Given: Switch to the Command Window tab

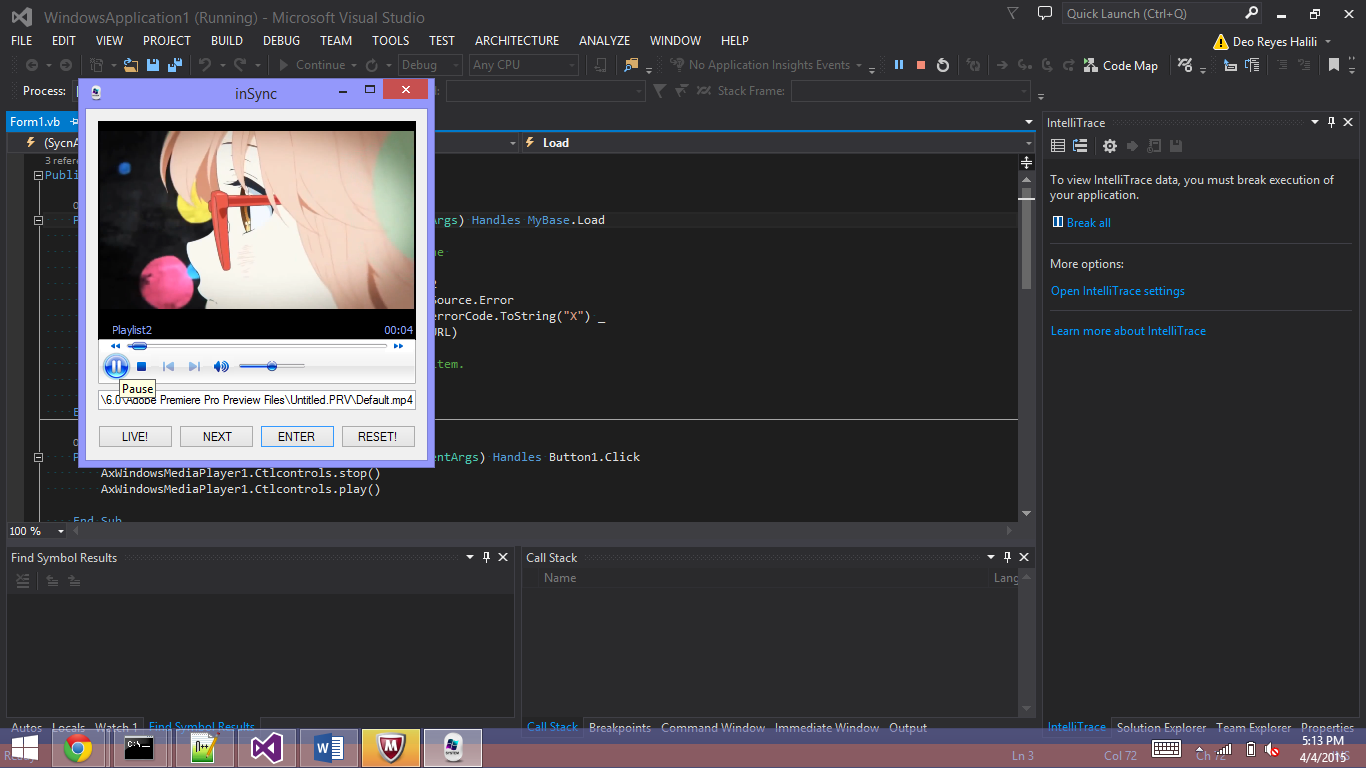Looking at the screenshot, I should pos(713,728).
